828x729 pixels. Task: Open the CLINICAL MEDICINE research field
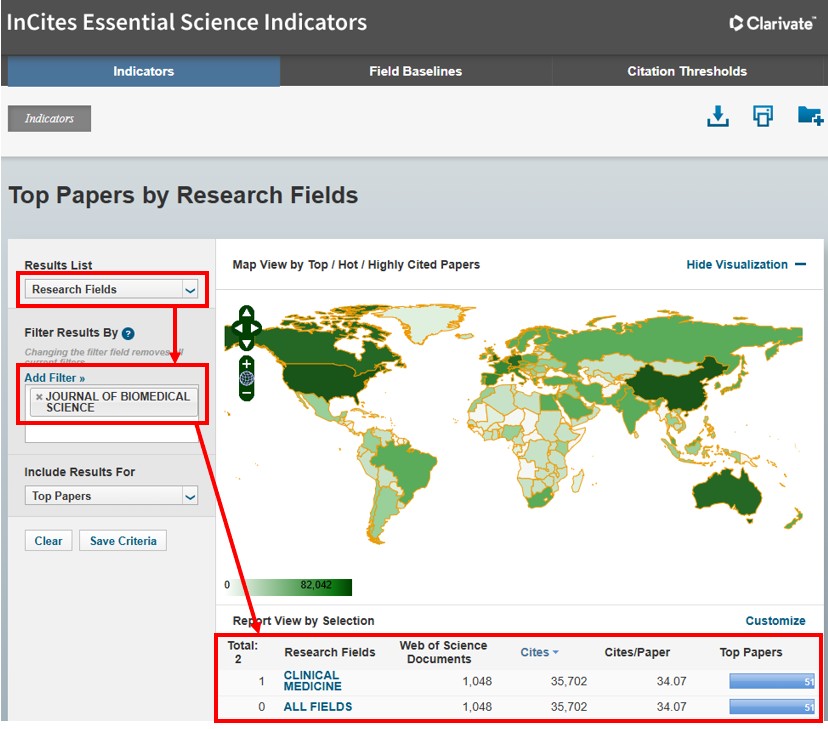[313, 681]
